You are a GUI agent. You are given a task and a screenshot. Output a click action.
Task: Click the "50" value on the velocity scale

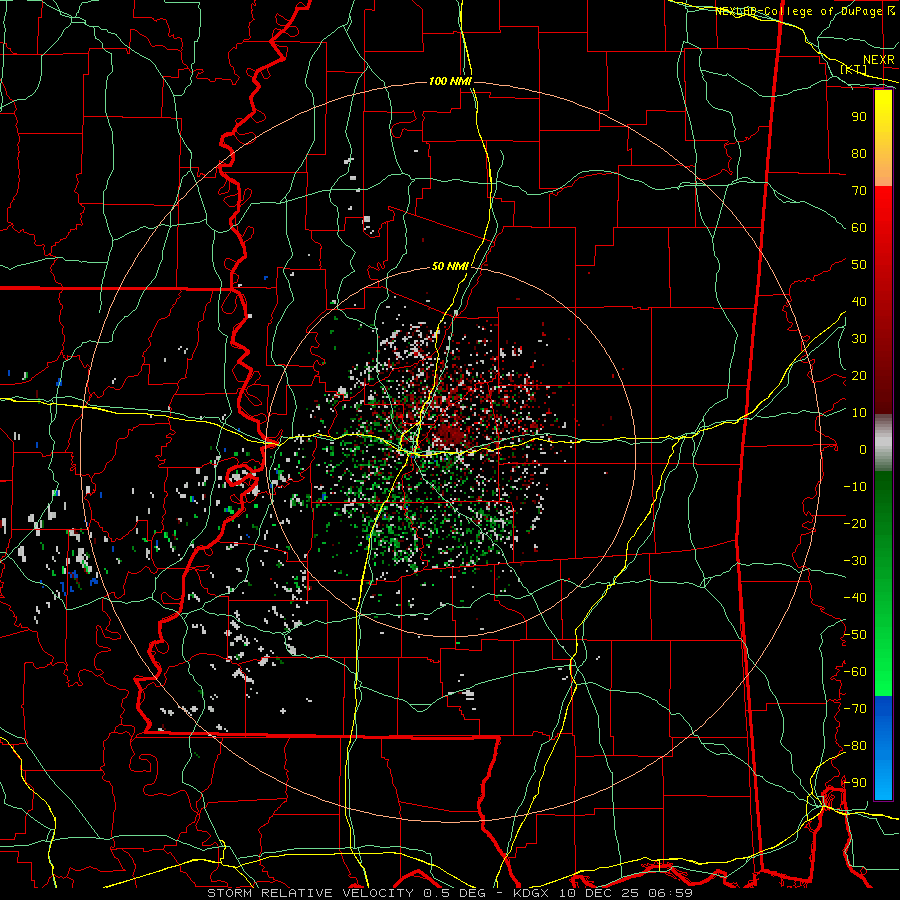pos(859,265)
